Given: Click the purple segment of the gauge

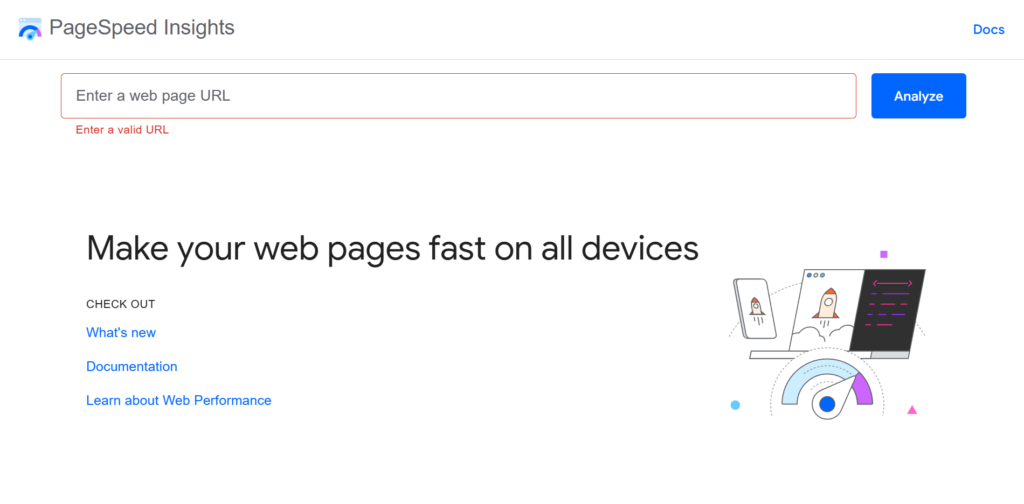Looking at the screenshot, I should point(863,390).
